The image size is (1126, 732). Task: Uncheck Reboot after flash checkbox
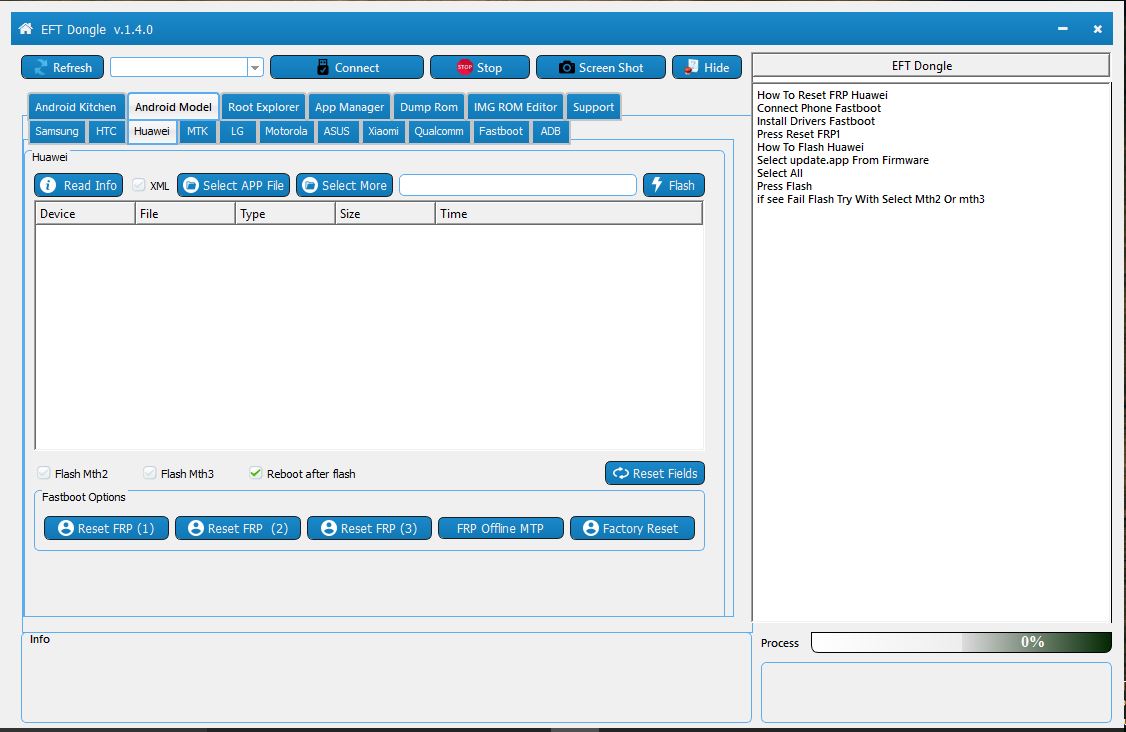tap(255, 473)
